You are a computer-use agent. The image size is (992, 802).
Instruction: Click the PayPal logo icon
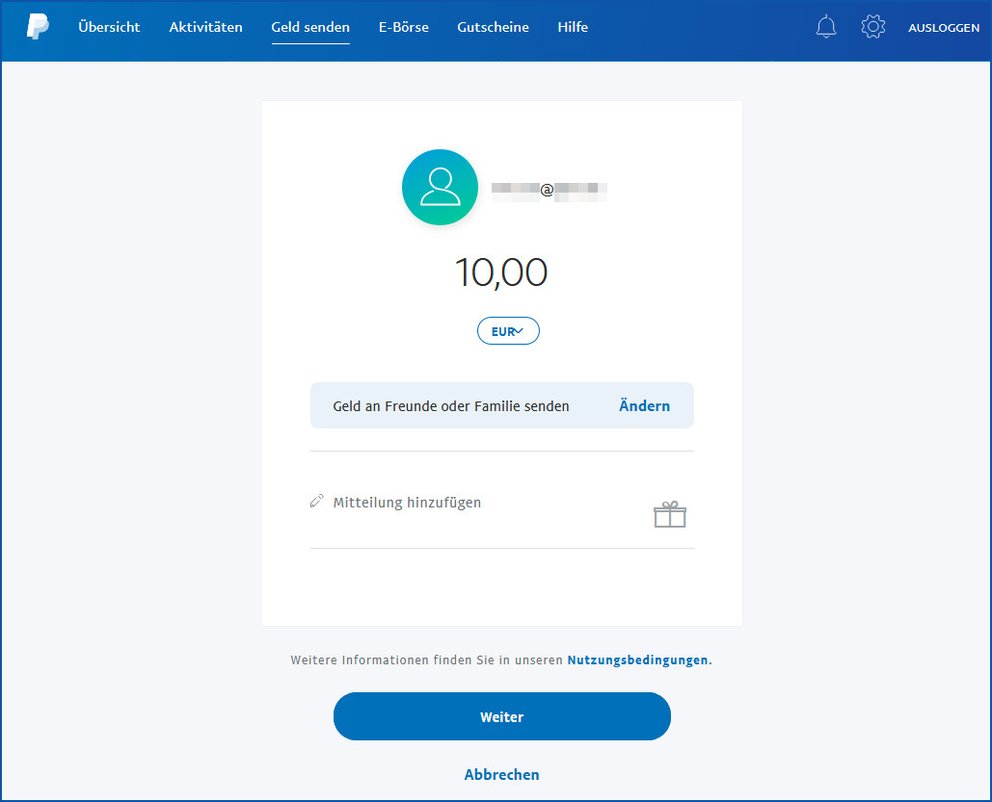(x=37, y=27)
